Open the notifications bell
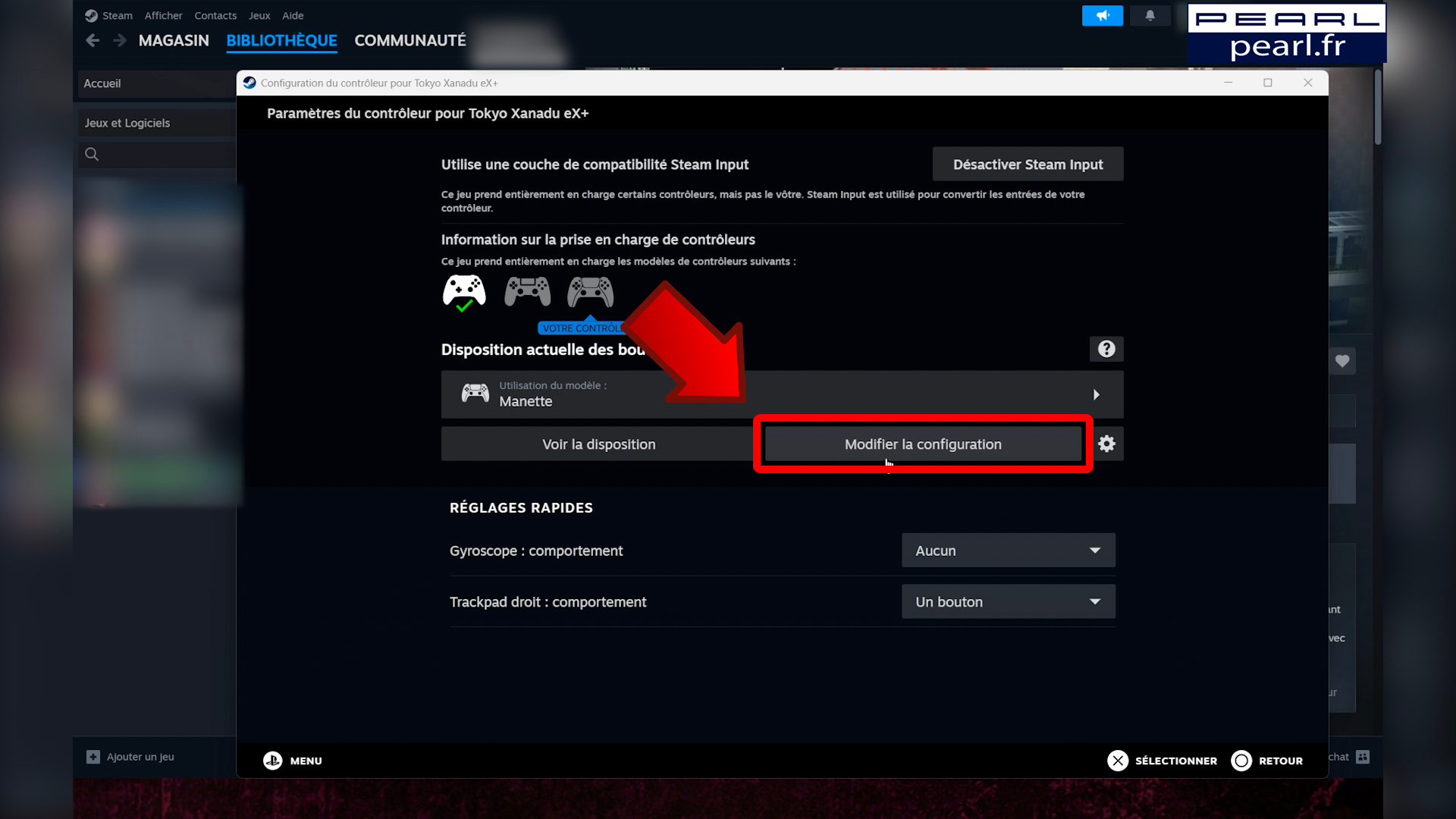Screen dimensions: 1456x819 pos(1150,15)
